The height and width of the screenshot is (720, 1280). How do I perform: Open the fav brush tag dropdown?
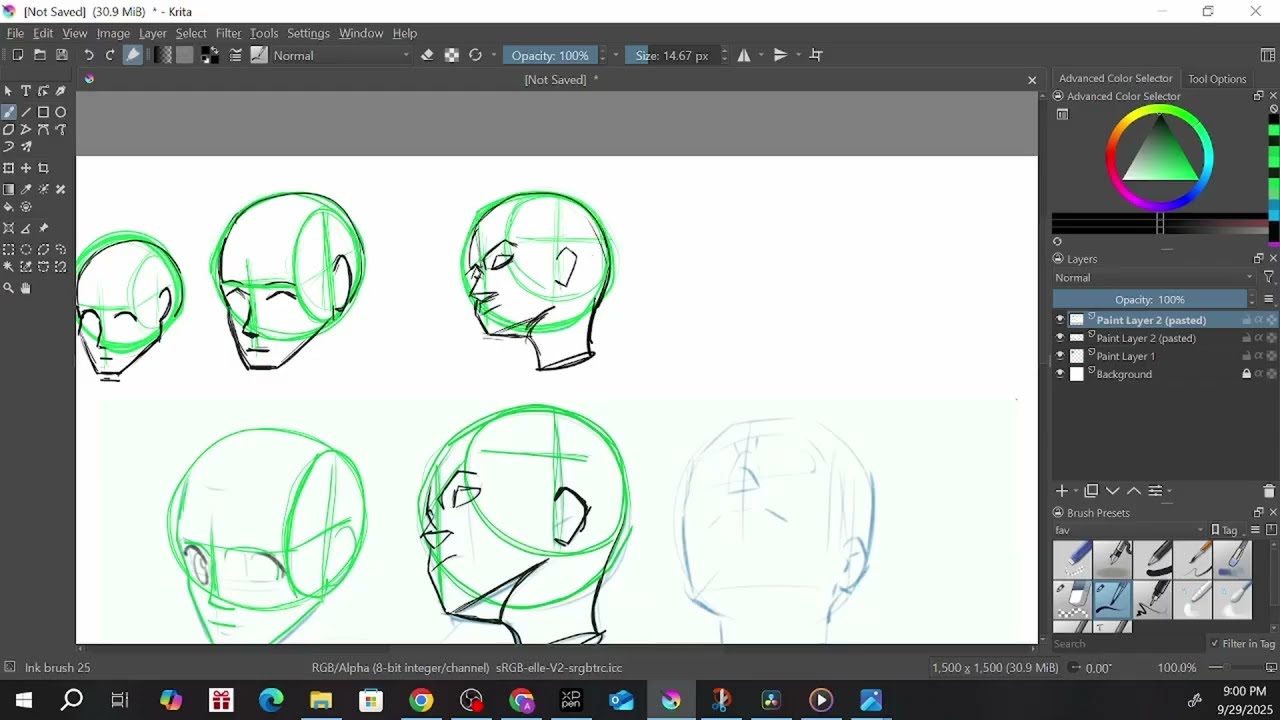point(1130,530)
